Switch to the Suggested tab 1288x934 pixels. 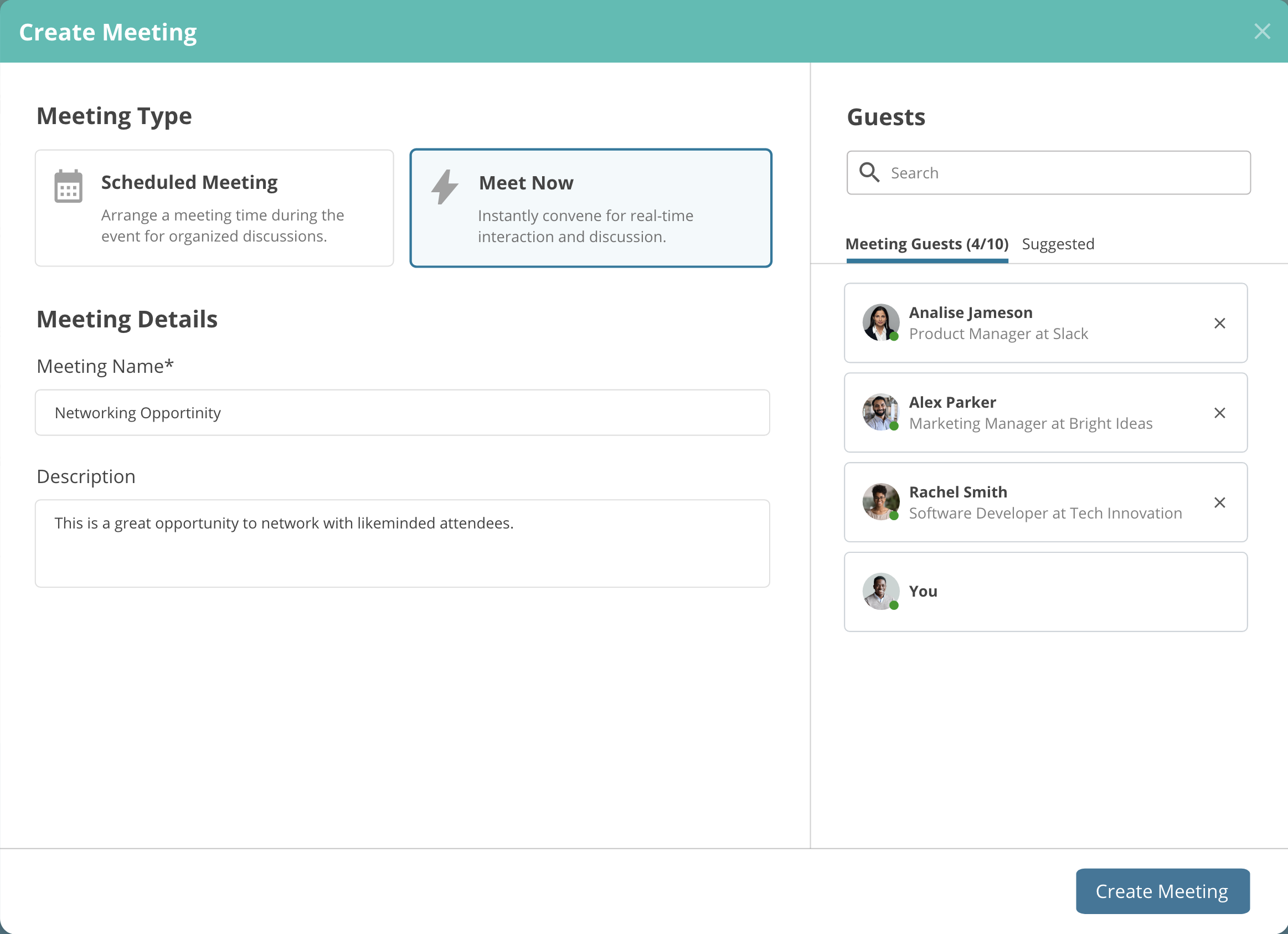click(x=1058, y=244)
